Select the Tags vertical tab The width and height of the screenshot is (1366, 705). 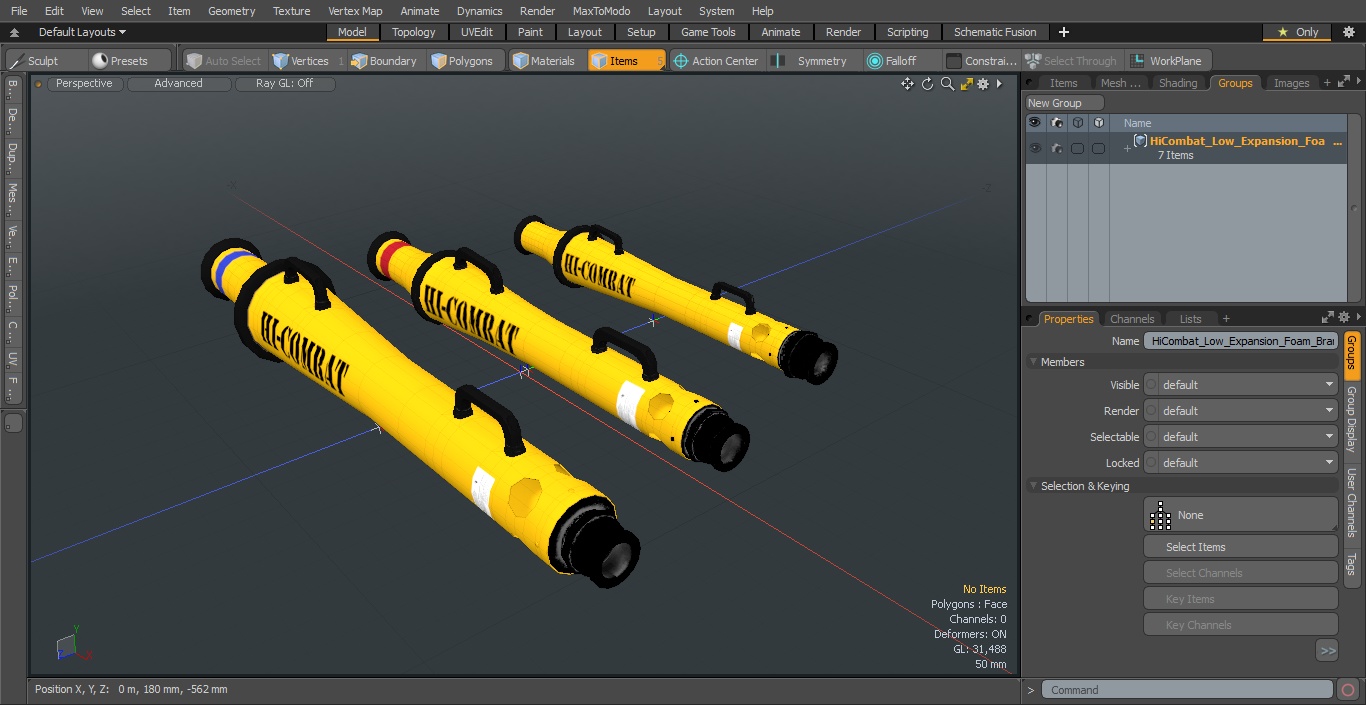click(1352, 564)
